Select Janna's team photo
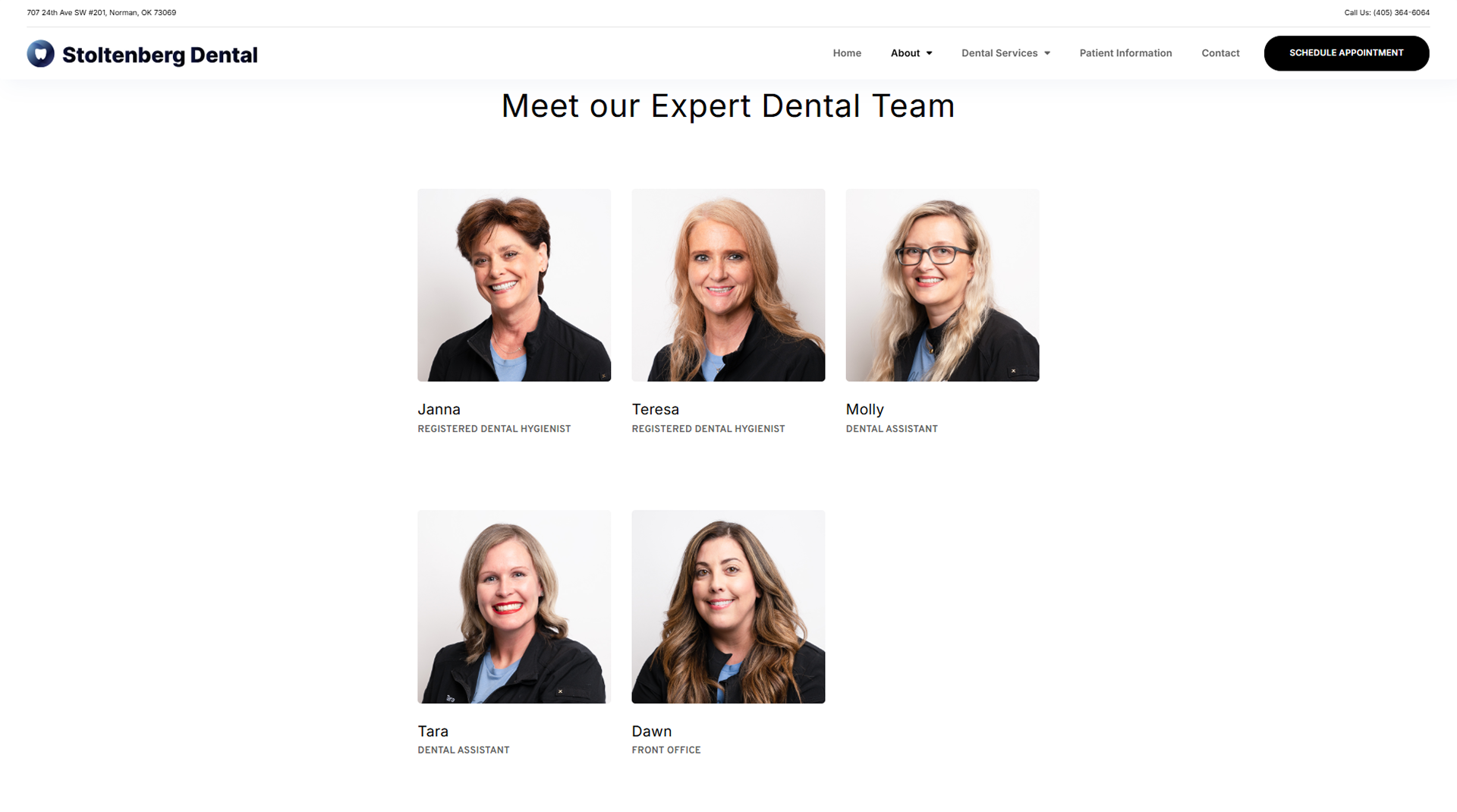 (514, 285)
